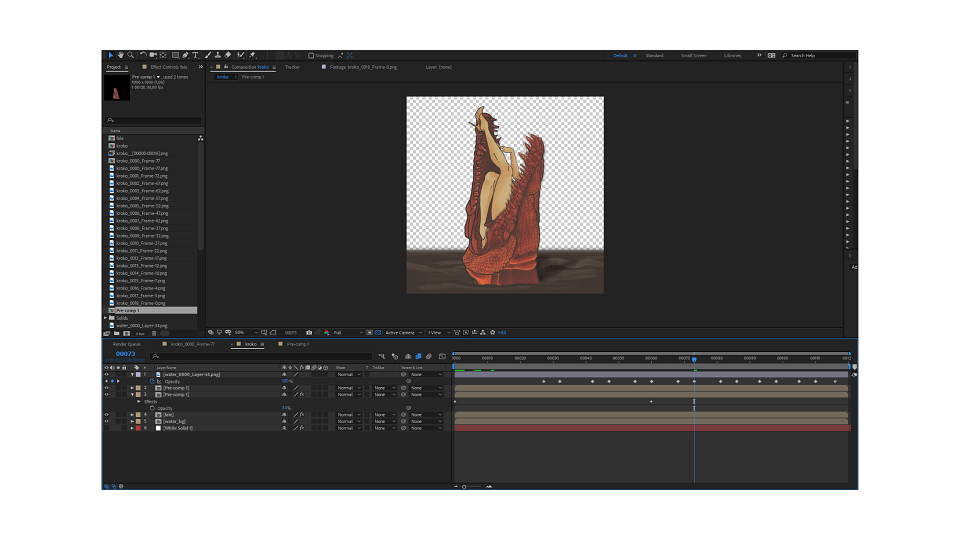
Task: Open blend Mode dropdown for White Solid layer
Action: pos(348,428)
